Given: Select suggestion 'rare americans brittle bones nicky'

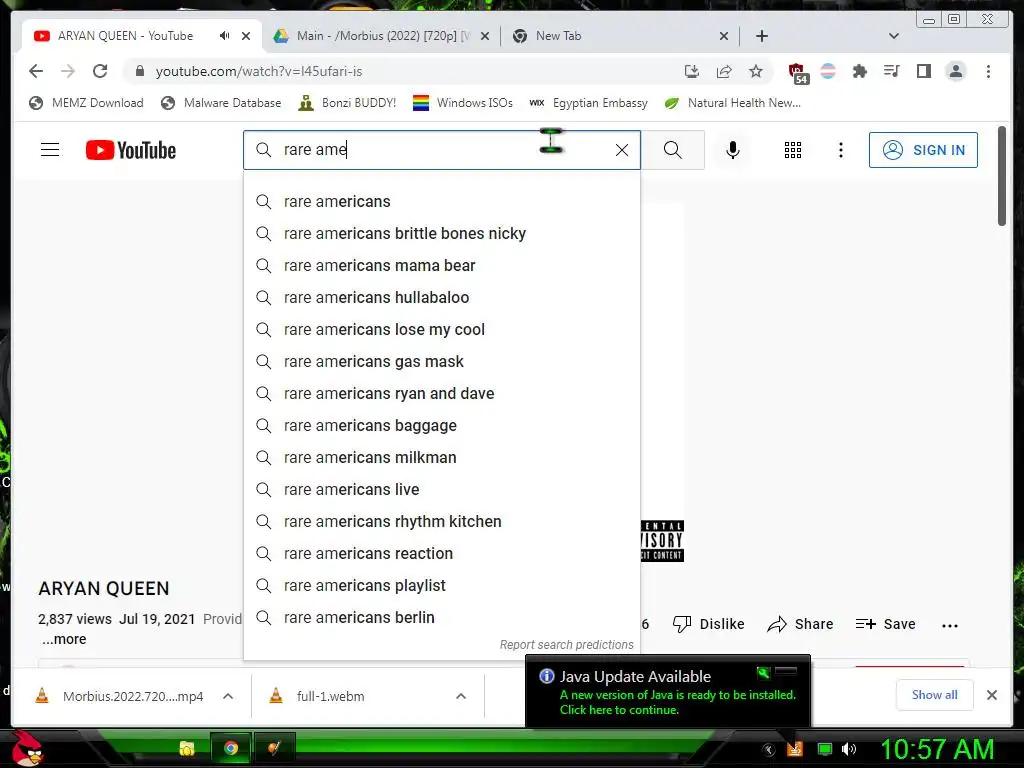Looking at the screenshot, I should 441,234.
